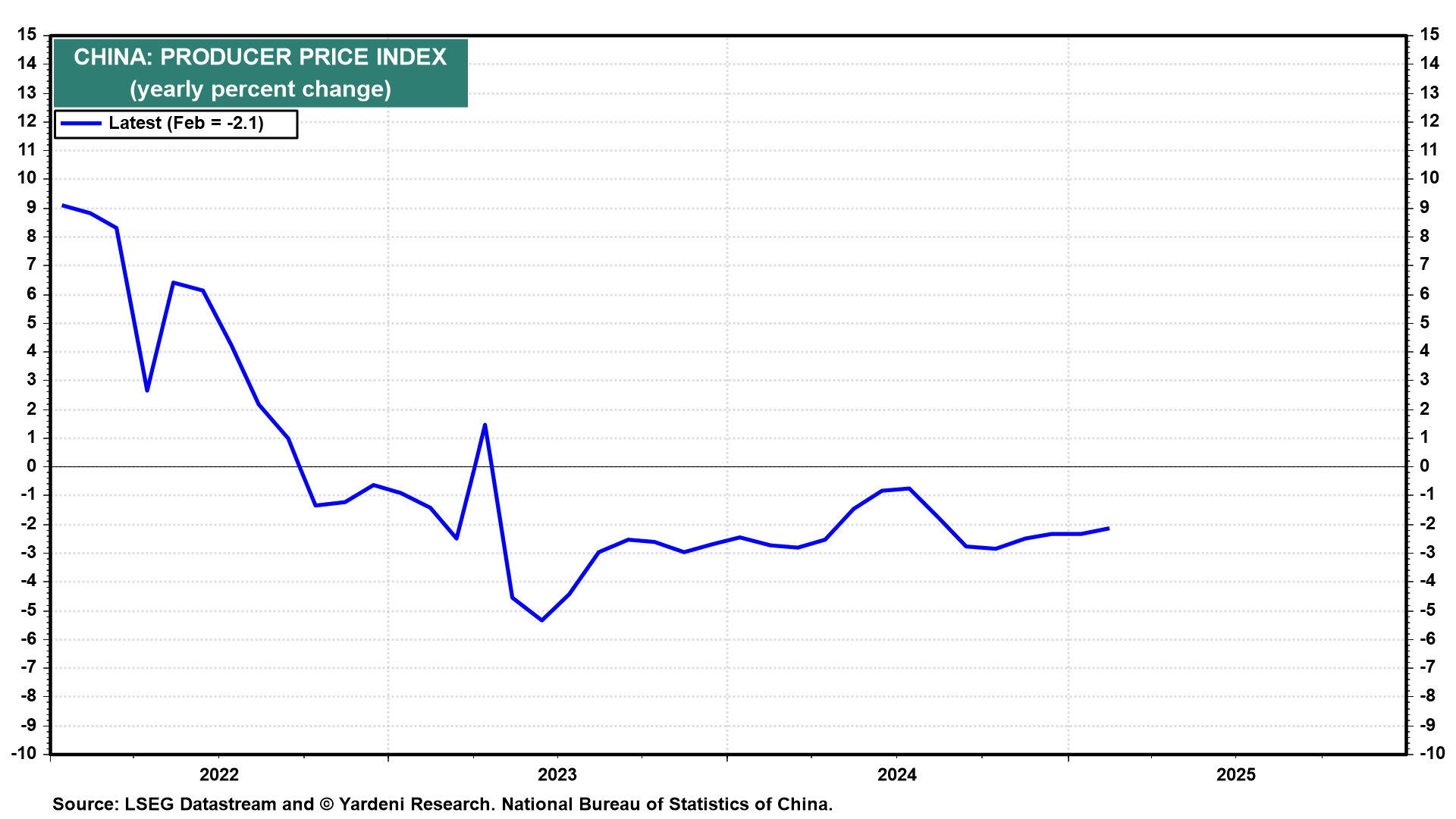Click the 2025 x-axis label

[x=1236, y=774]
